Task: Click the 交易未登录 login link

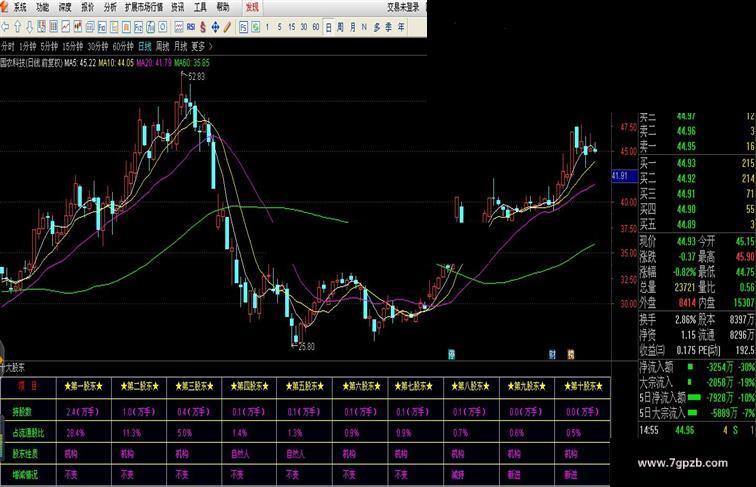Action: (x=403, y=8)
